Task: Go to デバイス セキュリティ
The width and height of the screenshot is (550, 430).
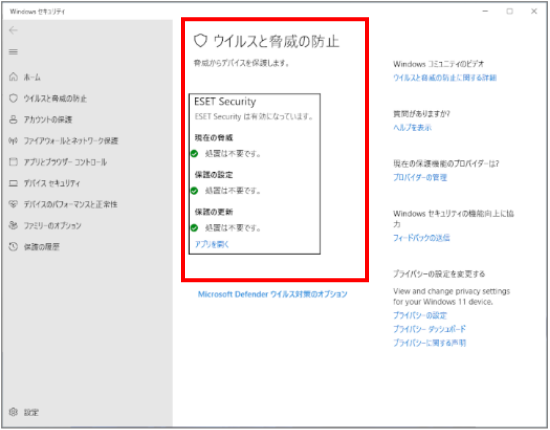Action: coord(52,183)
